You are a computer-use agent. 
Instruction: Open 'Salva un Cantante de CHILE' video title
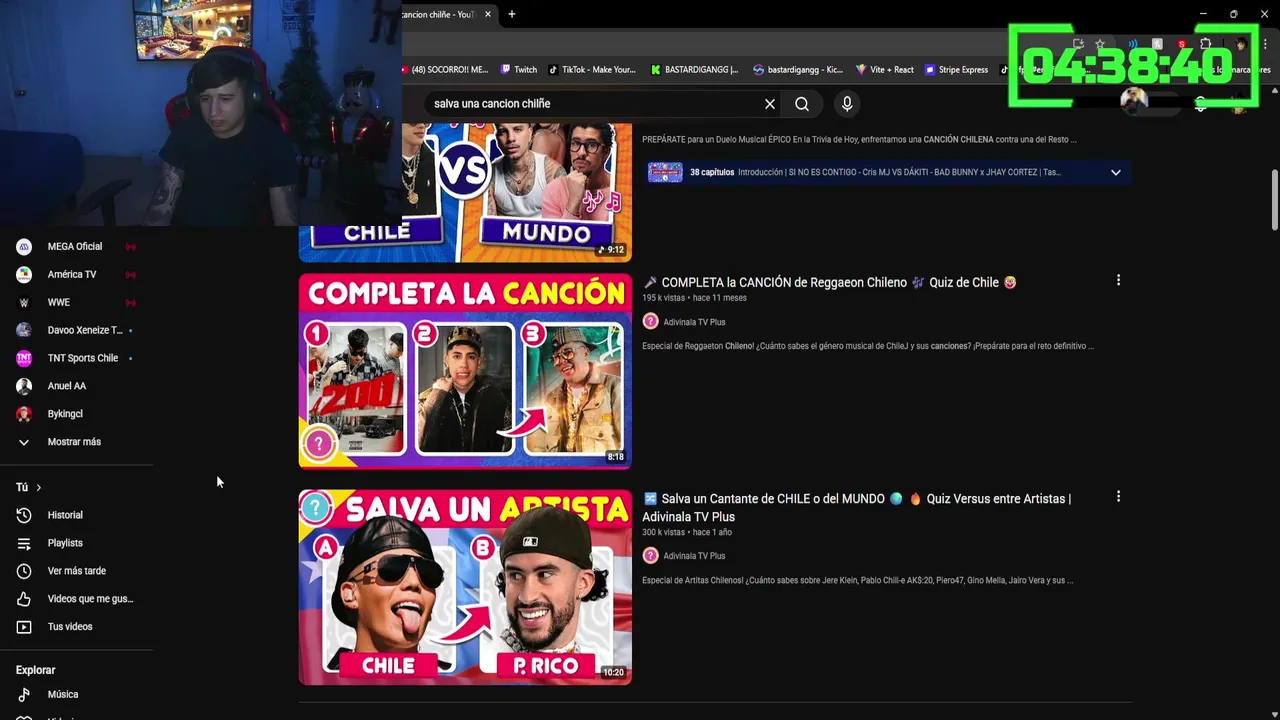856,507
